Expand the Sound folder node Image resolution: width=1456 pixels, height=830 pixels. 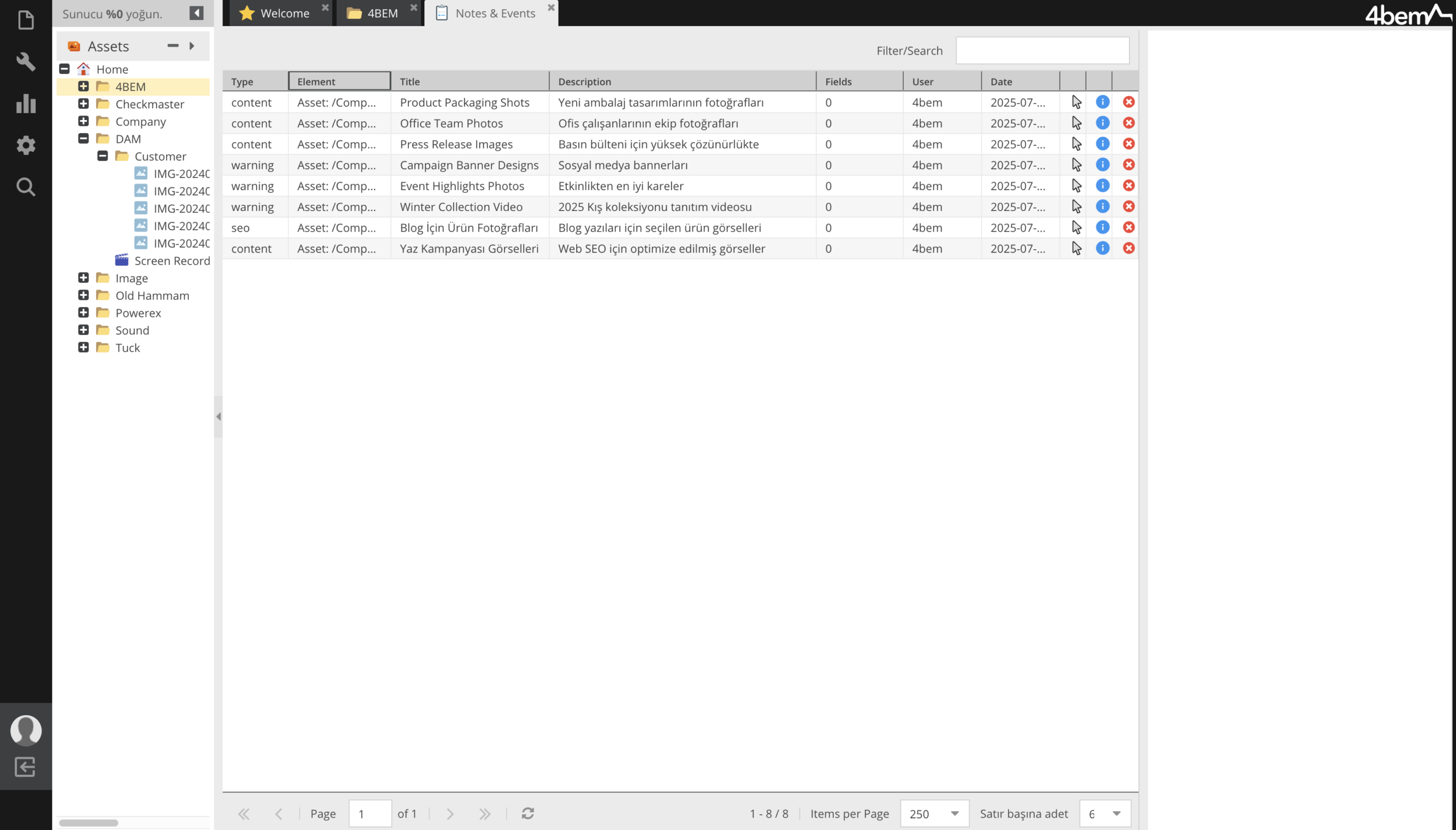tap(83, 330)
